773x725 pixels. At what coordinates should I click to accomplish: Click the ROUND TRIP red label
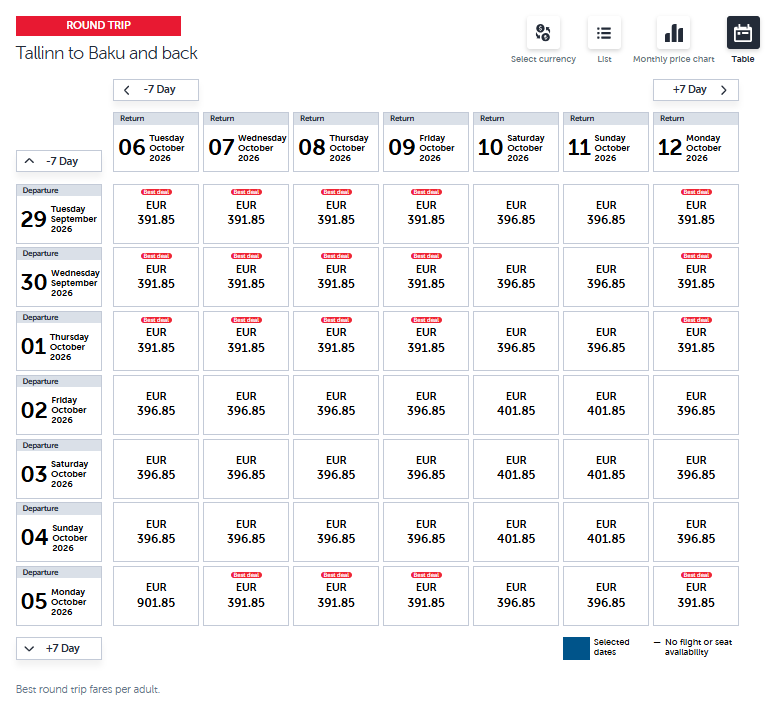tap(98, 26)
